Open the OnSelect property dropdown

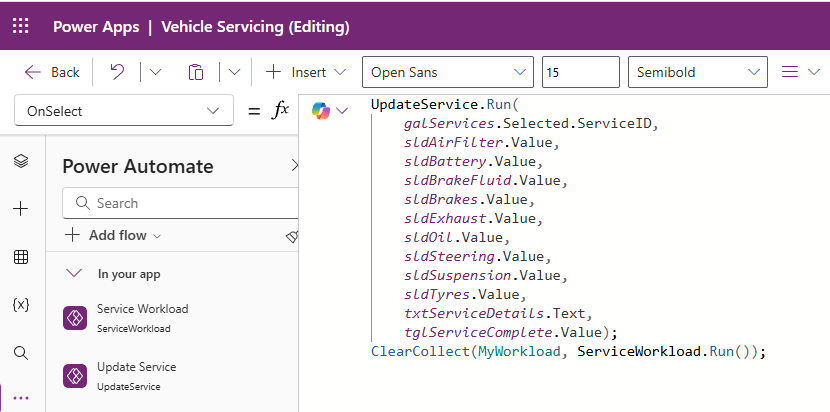pos(125,111)
